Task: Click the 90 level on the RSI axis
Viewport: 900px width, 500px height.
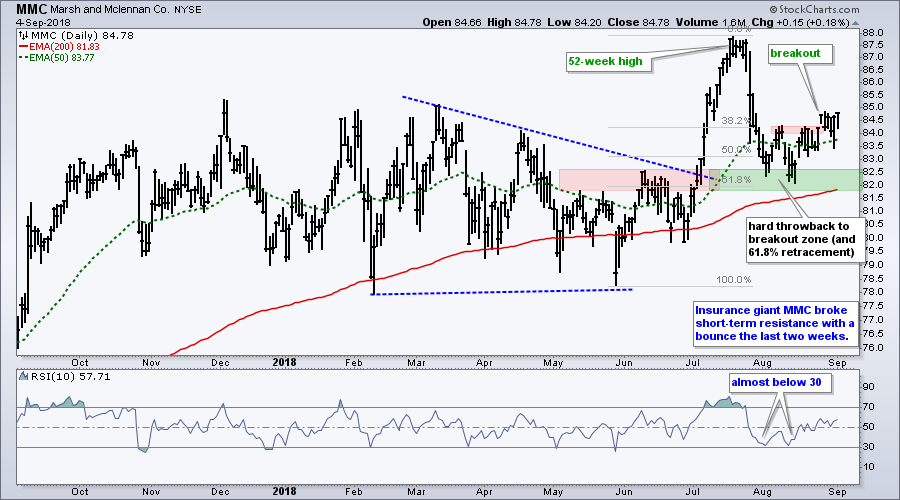Action: pyautogui.click(x=868, y=387)
